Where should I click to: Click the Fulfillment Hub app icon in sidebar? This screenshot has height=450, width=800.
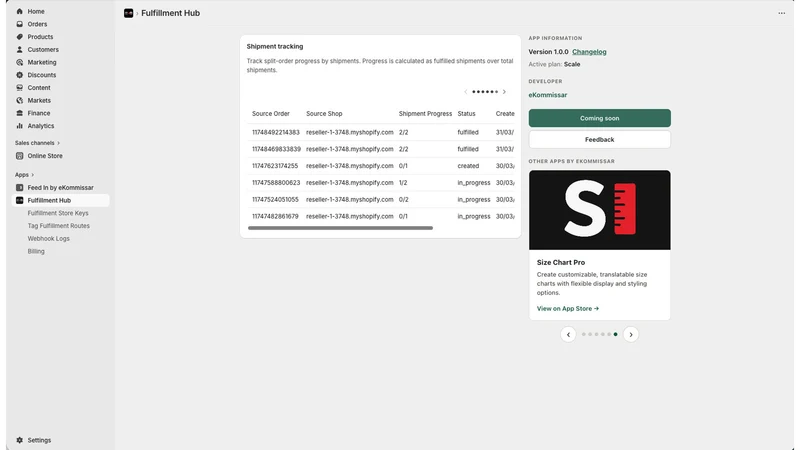click(19, 201)
